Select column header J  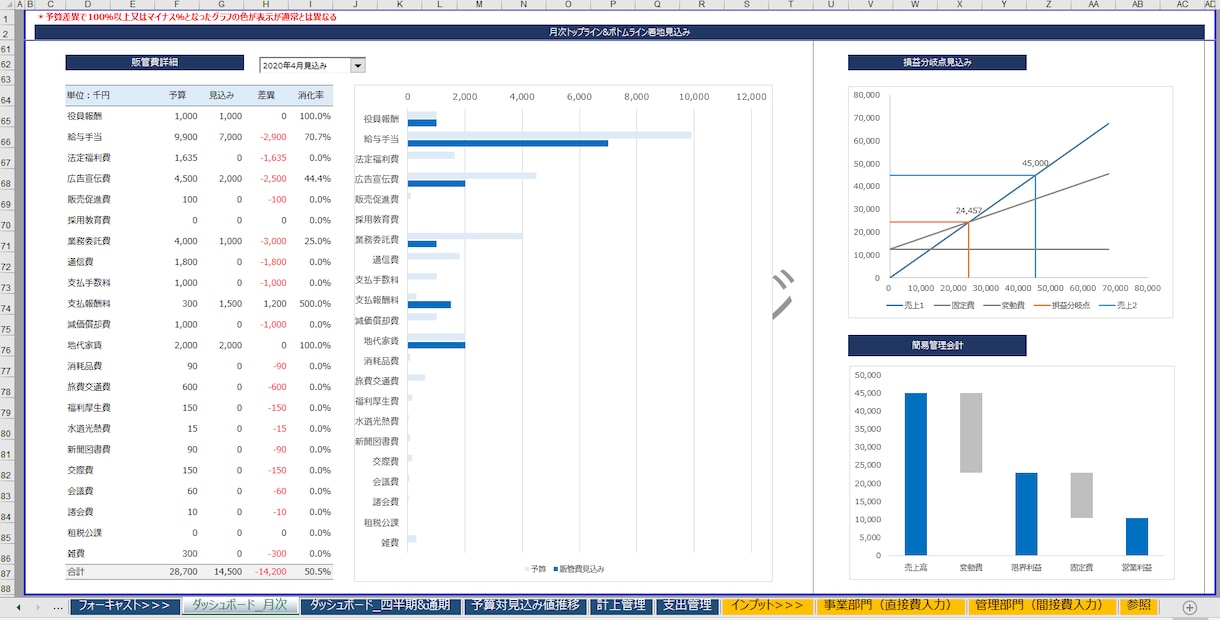coord(355,5)
